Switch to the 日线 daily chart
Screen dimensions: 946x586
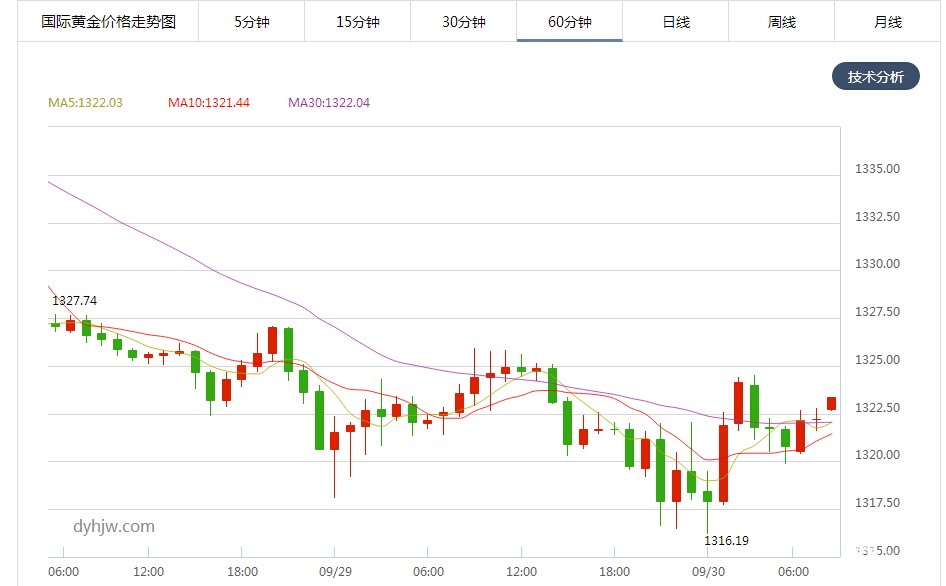676,22
